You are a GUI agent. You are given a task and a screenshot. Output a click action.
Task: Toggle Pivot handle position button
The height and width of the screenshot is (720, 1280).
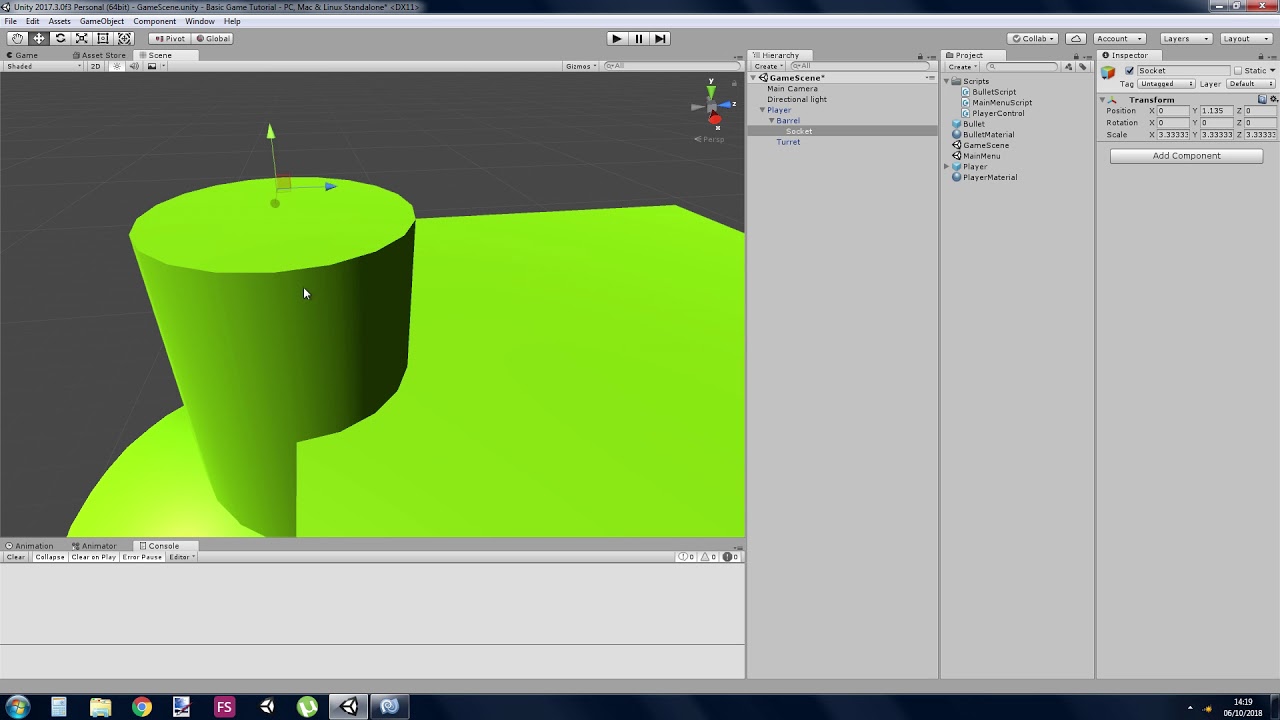tap(168, 38)
